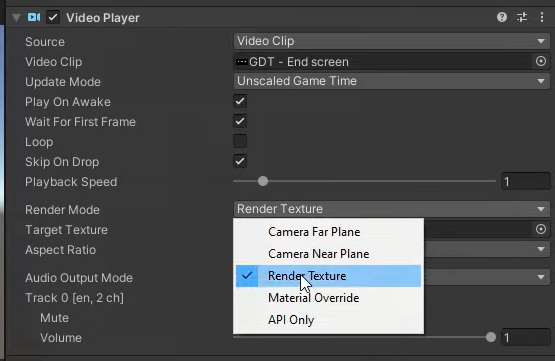Open the Aspect Ratio dropdown arrow
The image size is (555, 361).
coord(540,249)
